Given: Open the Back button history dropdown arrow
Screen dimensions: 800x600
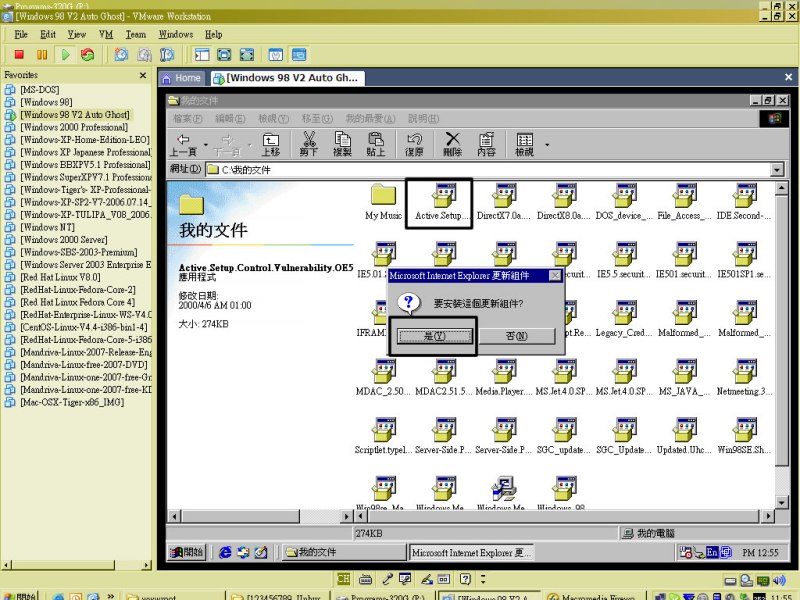Looking at the screenshot, I should (x=206, y=145).
